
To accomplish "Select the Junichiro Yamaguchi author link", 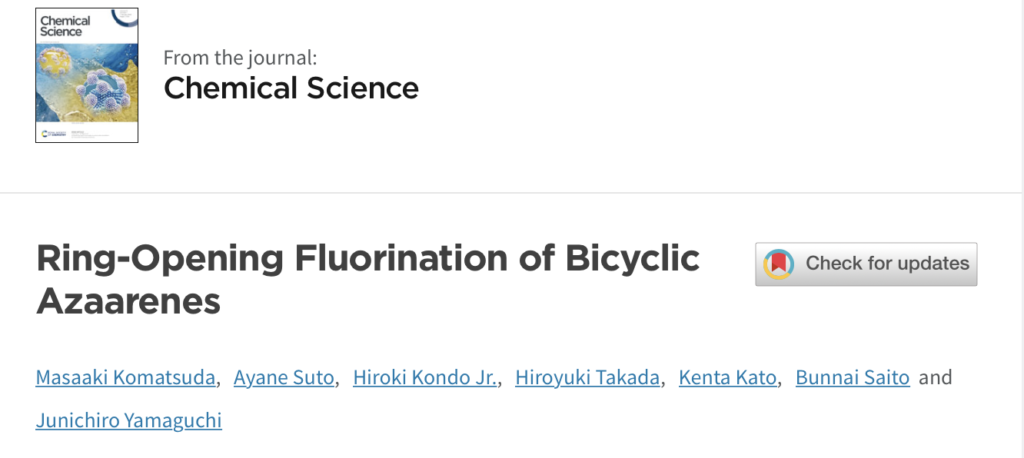I will pyautogui.click(x=129, y=420).
